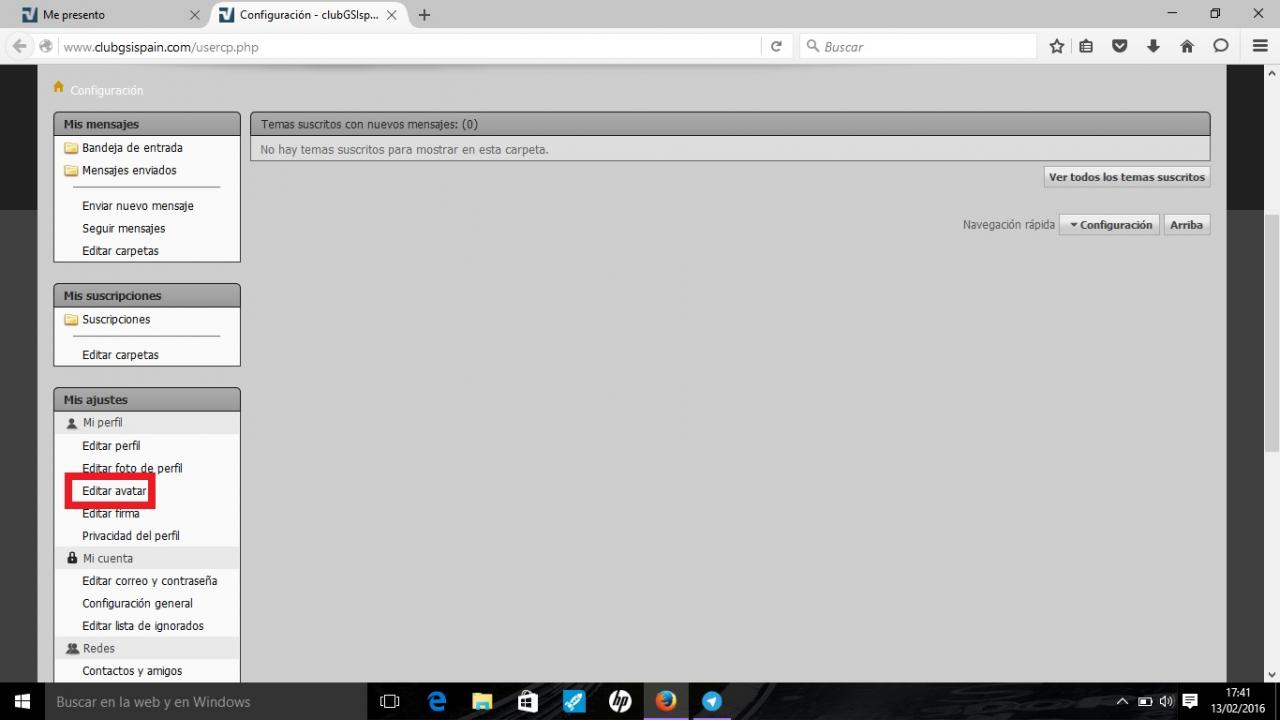Viewport: 1280px width, 720px height.
Task: Click the orange home breadcrumb icon
Action: click(59, 87)
